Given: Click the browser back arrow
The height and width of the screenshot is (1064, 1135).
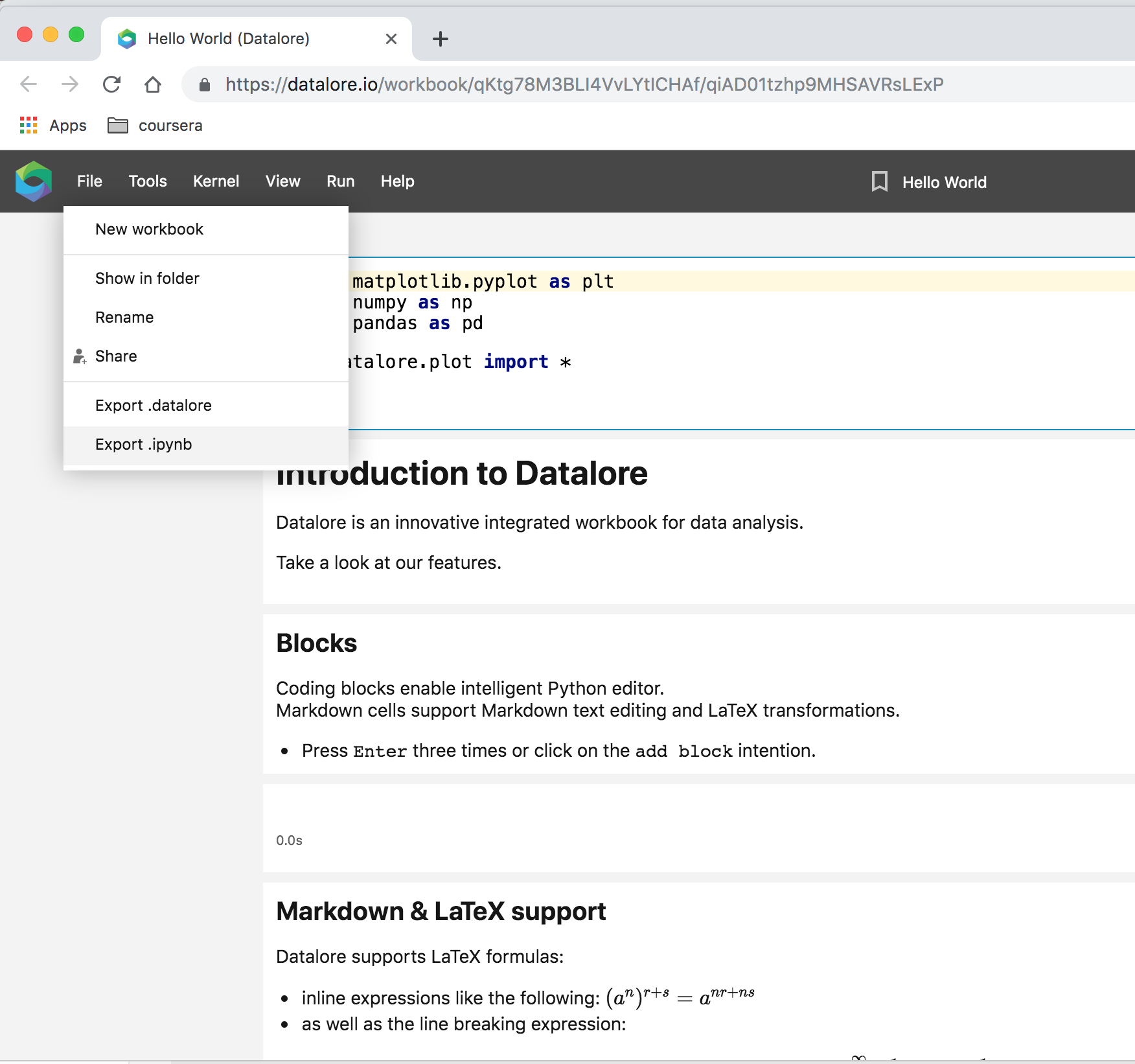Looking at the screenshot, I should pyautogui.click(x=29, y=84).
